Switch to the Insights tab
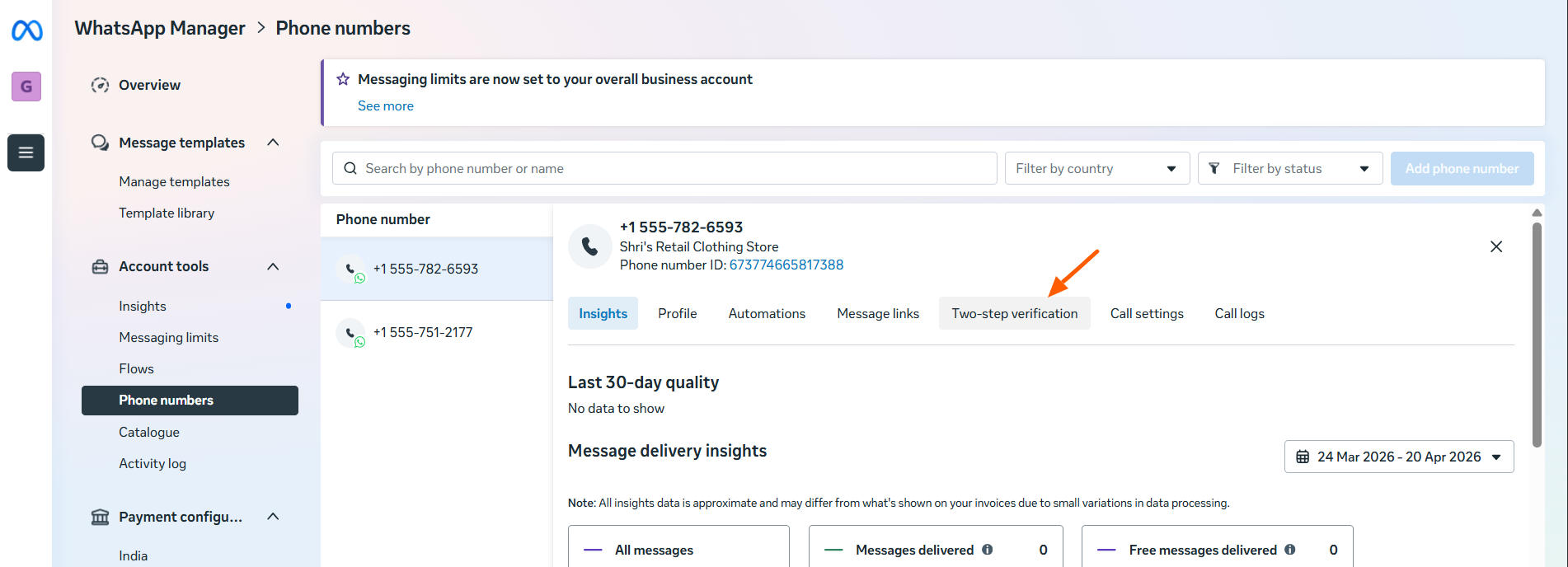1568x567 pixels. click(x=603, y=313)
